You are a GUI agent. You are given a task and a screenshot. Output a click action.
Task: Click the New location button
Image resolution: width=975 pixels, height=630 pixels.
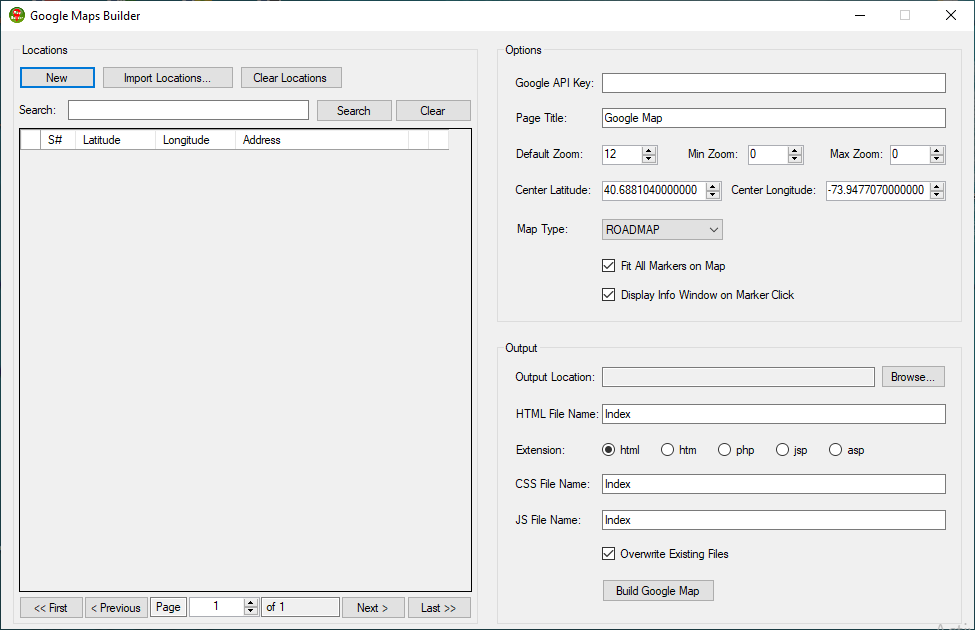[x=57, y=78]
